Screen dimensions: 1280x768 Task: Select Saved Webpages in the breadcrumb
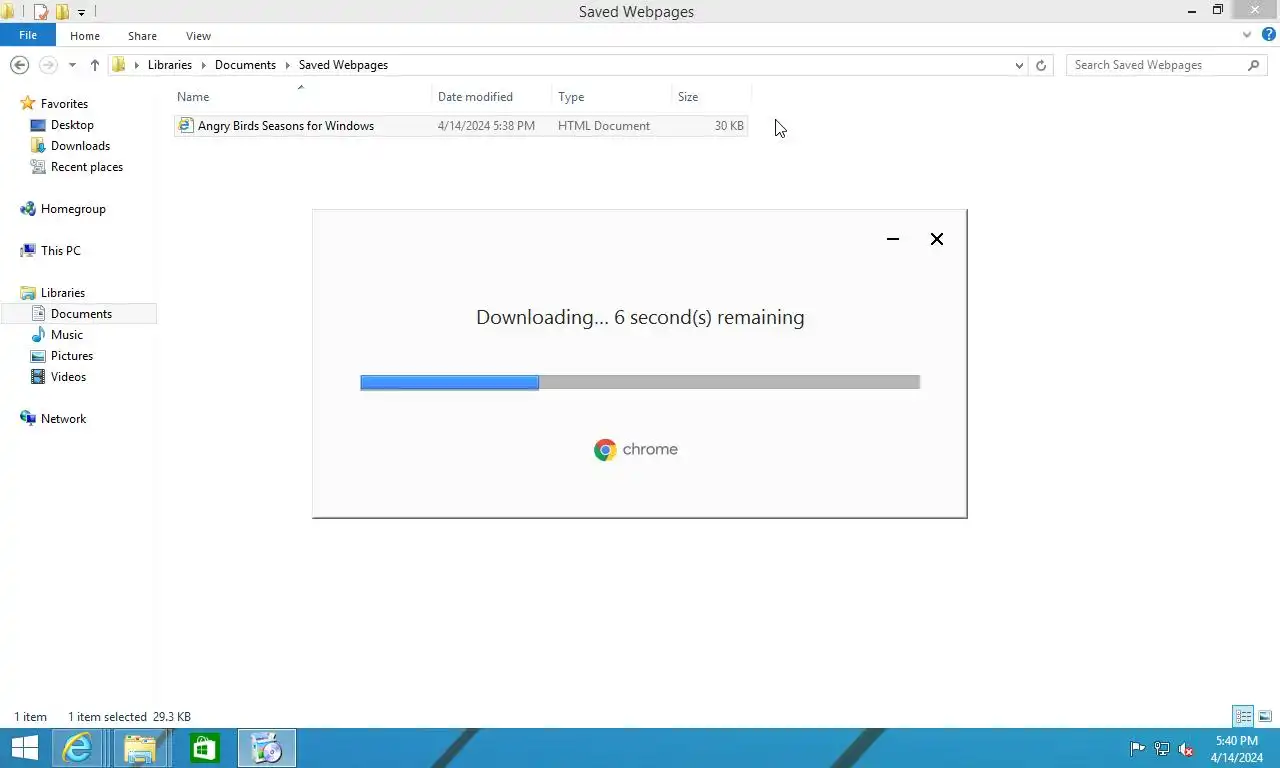[x=343, y=65]
